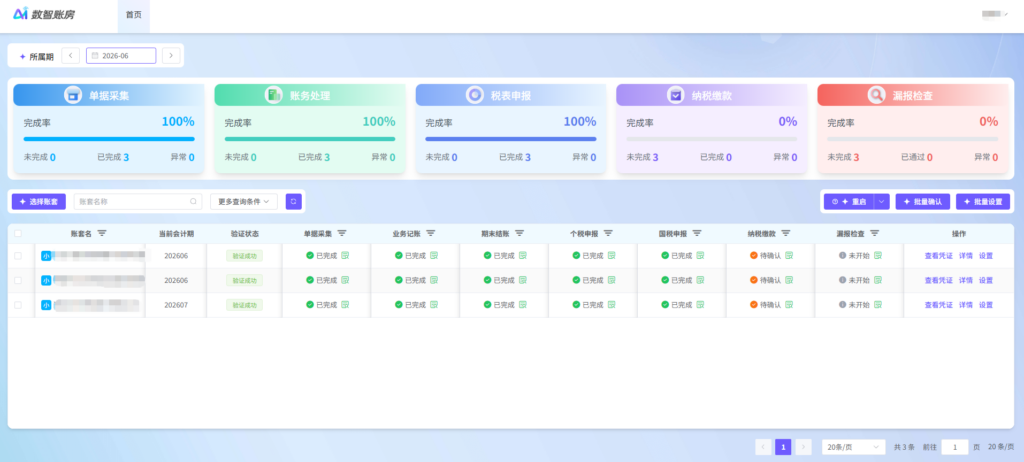Click the 验证状态 column header
This screenshot has height=462, width=1024.
244,233
